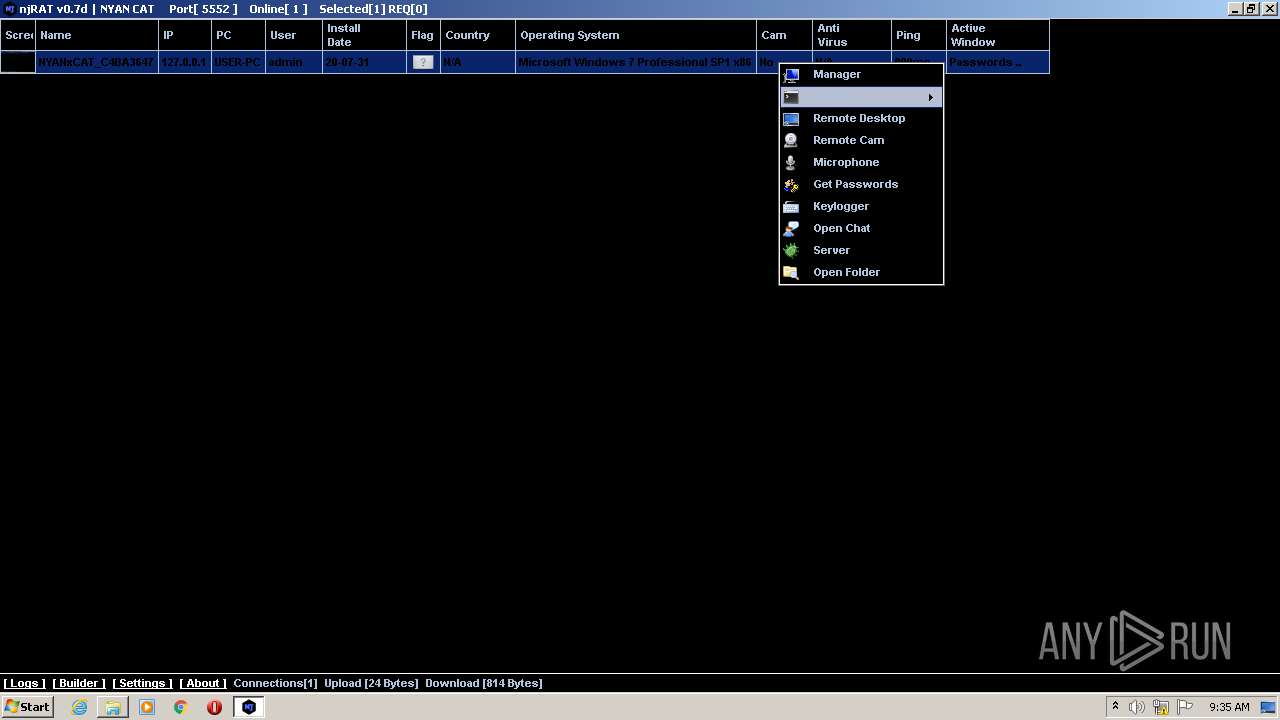
Task: Open the Builder link in bottom bar
Action: (79, 683)
